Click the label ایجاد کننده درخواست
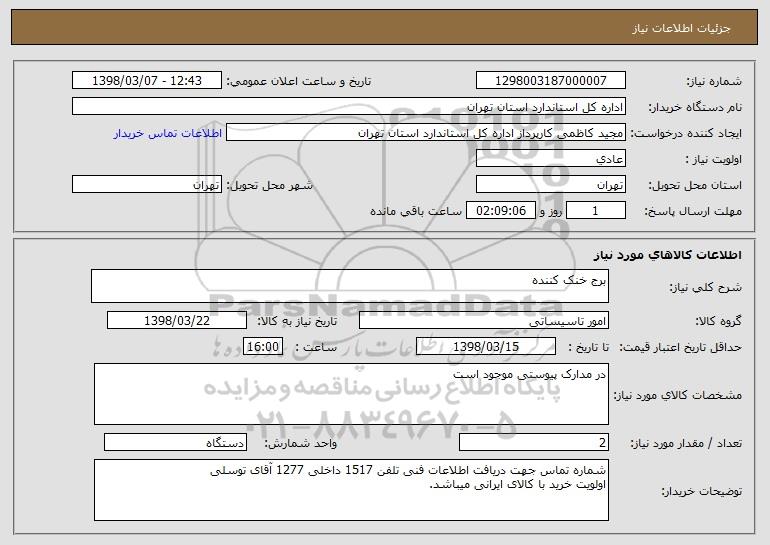The width and height of the screenshot is (770, 545). tap(686, 134)
